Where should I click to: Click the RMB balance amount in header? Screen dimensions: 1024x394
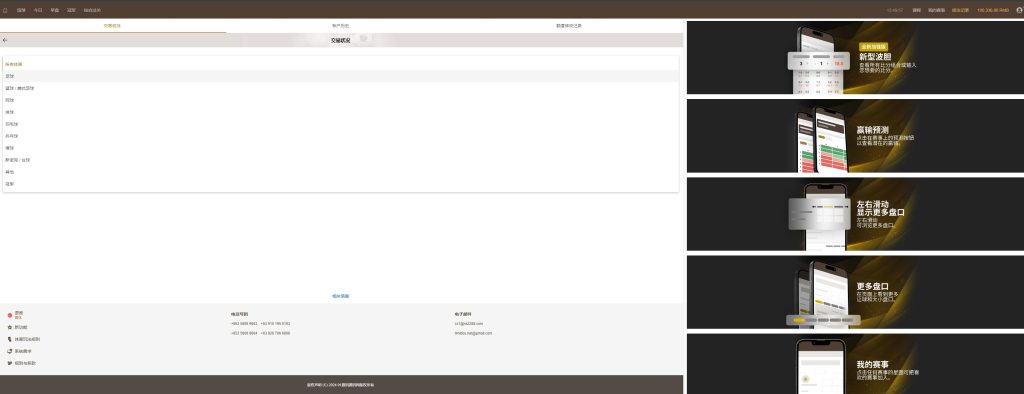pos(993,10)
